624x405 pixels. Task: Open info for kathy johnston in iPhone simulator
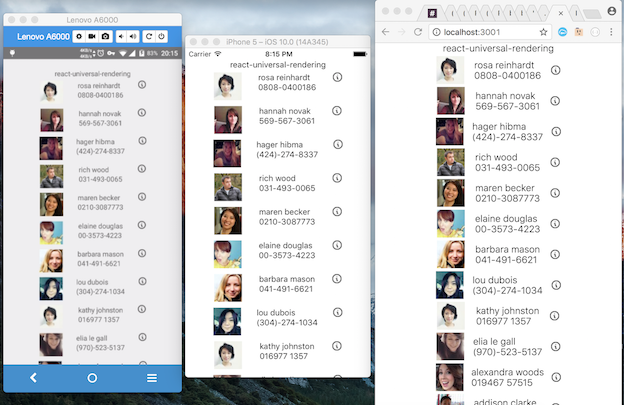click(337, 346)
